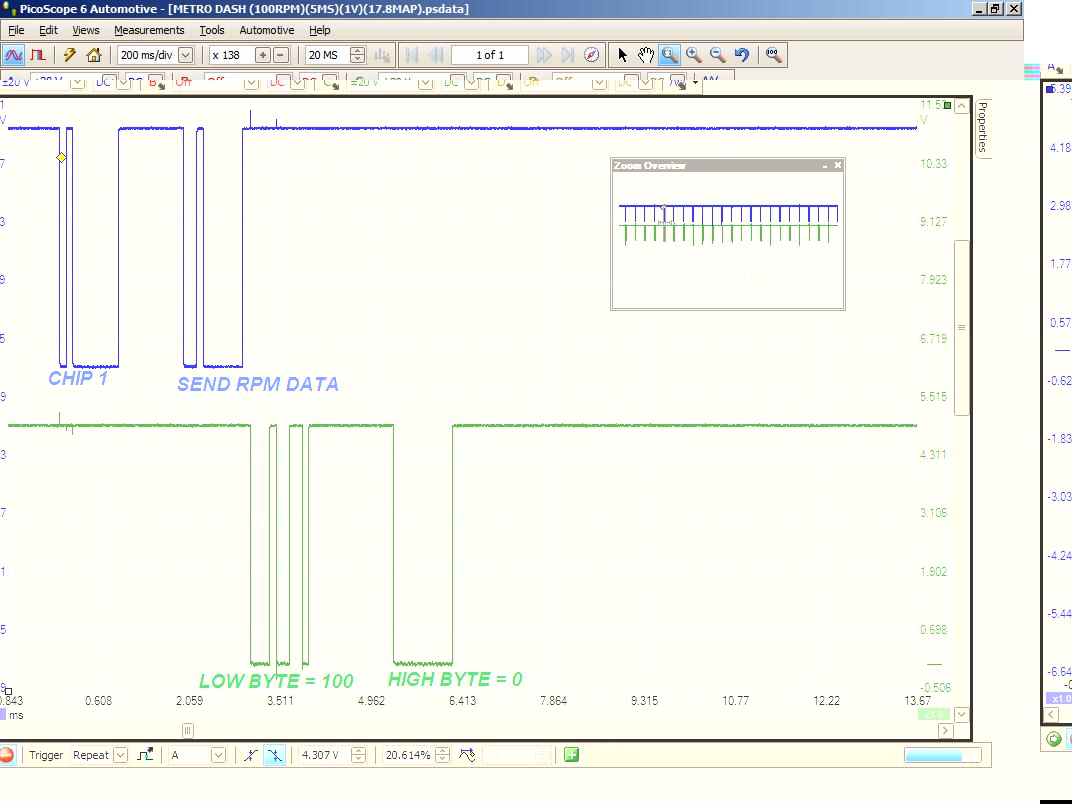Open the Tools menu
The height and width of the screenshot is (804, 1072).
(212, 30)
